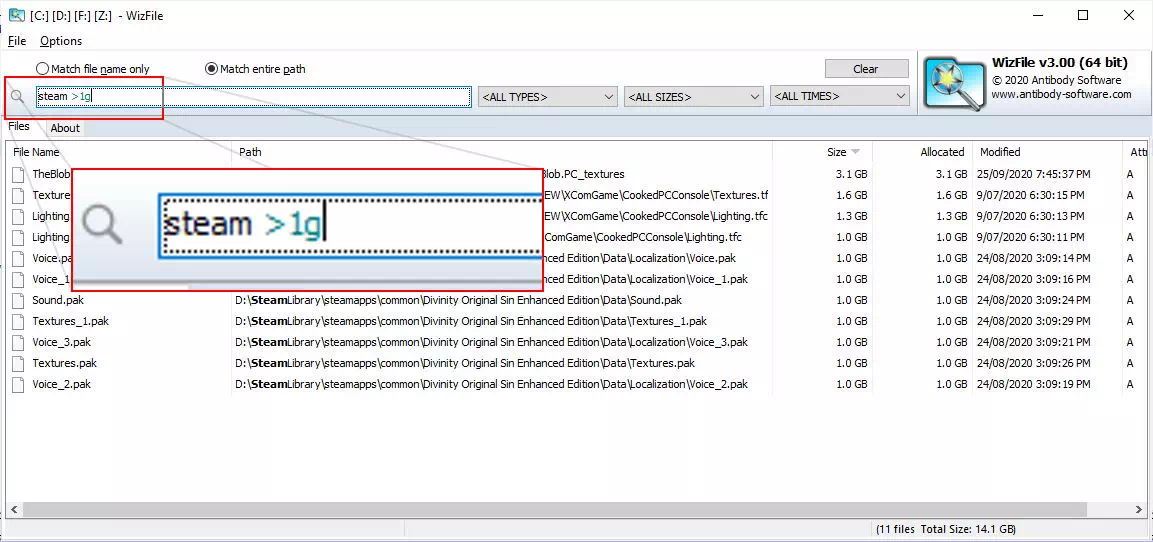This screenshot has width=1153, height=542.
Task: Click the 3.1 GB value in the Size column
Action: pos(852,174)
